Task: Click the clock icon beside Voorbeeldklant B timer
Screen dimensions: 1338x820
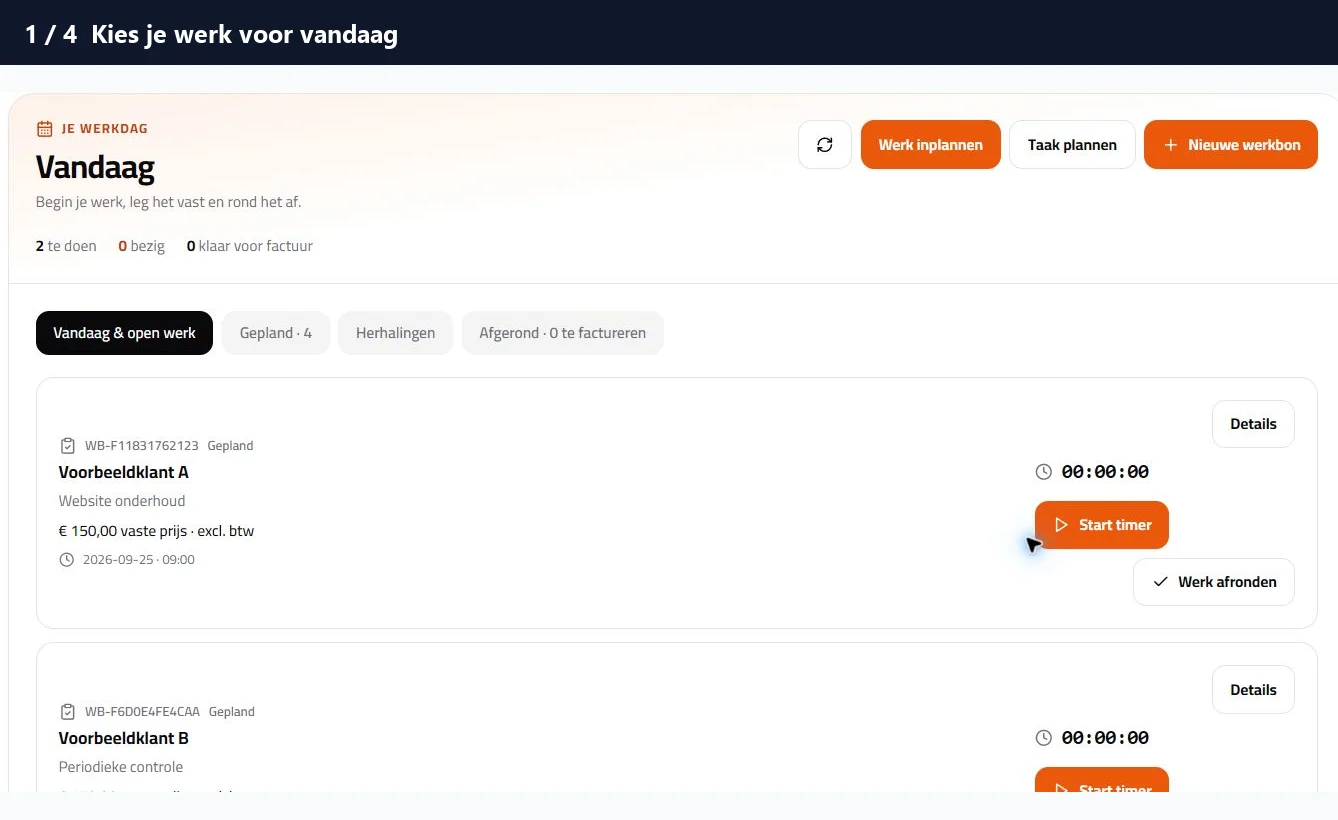Action: pyautogui.click(x=1044, y=738)
